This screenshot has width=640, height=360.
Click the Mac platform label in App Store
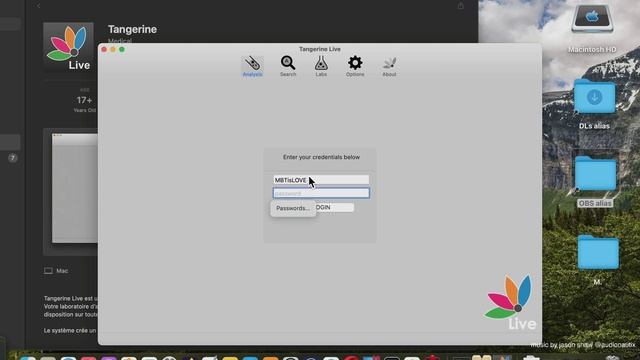pos(56,271)
